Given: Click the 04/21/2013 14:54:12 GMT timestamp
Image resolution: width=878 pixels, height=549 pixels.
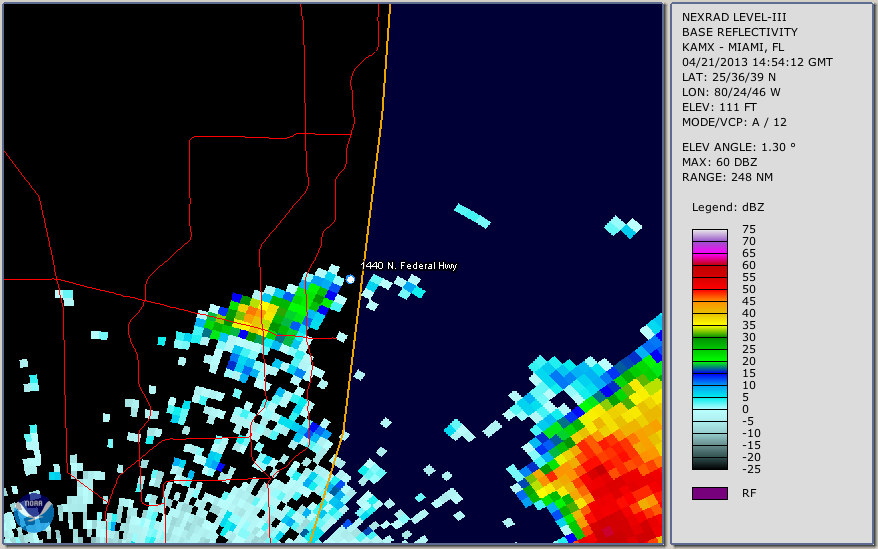Looking at the screenshot, I should [757, 62].
